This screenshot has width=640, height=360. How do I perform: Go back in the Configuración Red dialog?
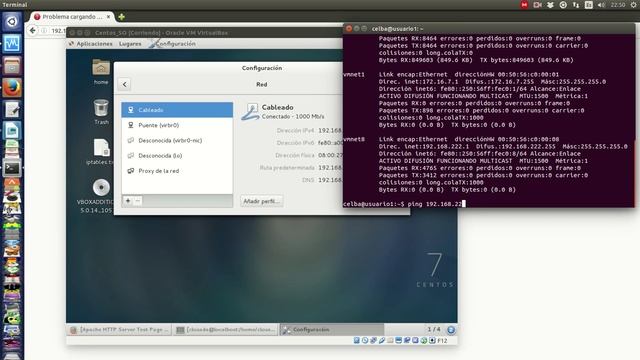124,84
